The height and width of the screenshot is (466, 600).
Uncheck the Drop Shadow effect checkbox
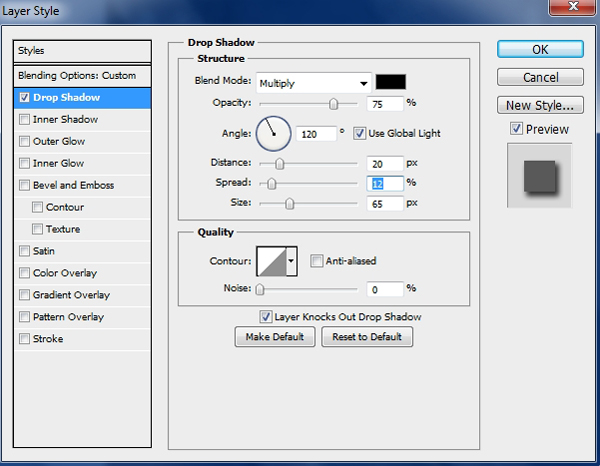tap(24, 98)
